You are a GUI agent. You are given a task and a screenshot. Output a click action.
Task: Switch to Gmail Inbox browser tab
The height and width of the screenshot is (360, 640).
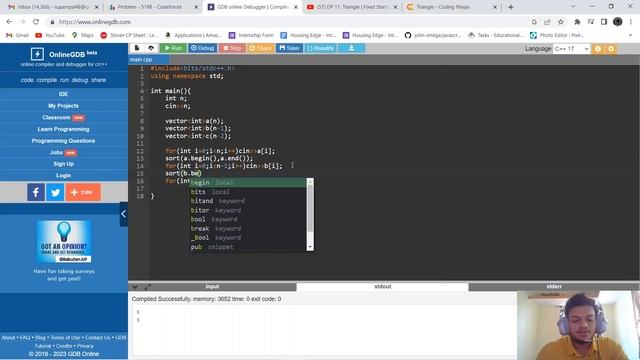[53, 7]
